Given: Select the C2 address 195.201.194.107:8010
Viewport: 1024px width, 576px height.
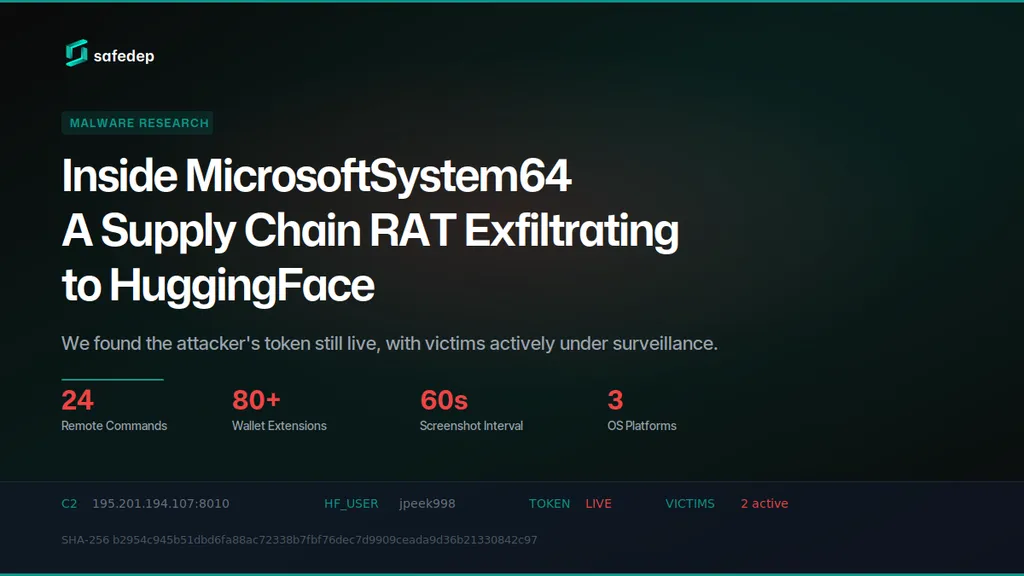Looking at the screenshot, I should point(161,504).
